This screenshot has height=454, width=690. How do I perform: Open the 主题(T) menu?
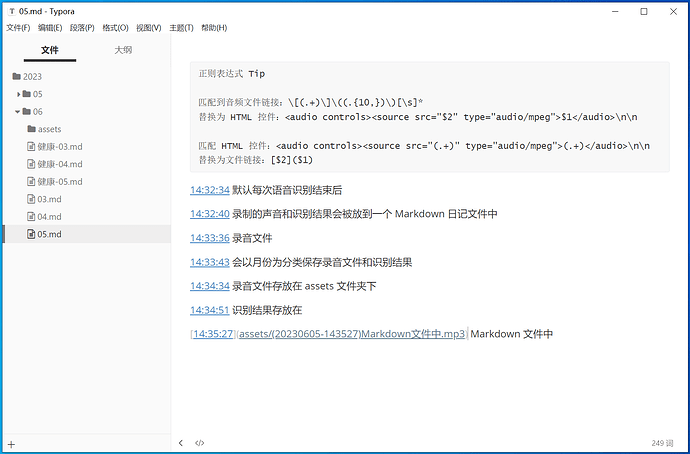point(181,28)
